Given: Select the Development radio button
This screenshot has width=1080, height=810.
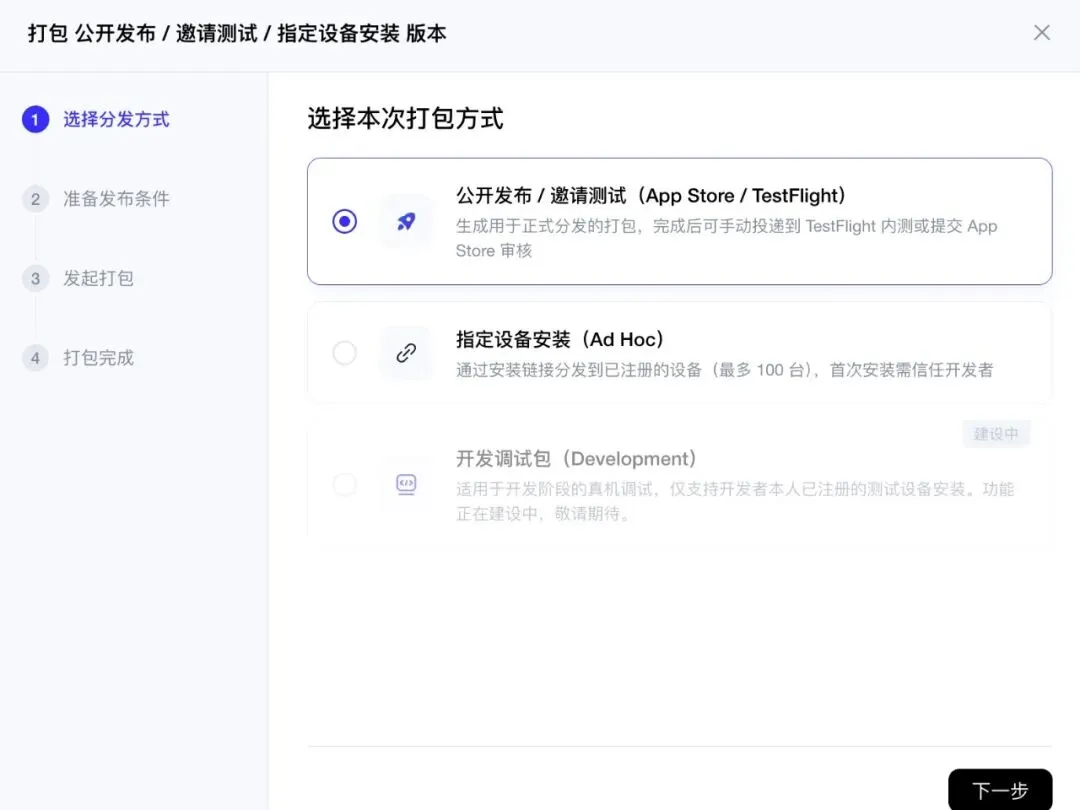Looking at the screenshot, I should coord(344,484).
